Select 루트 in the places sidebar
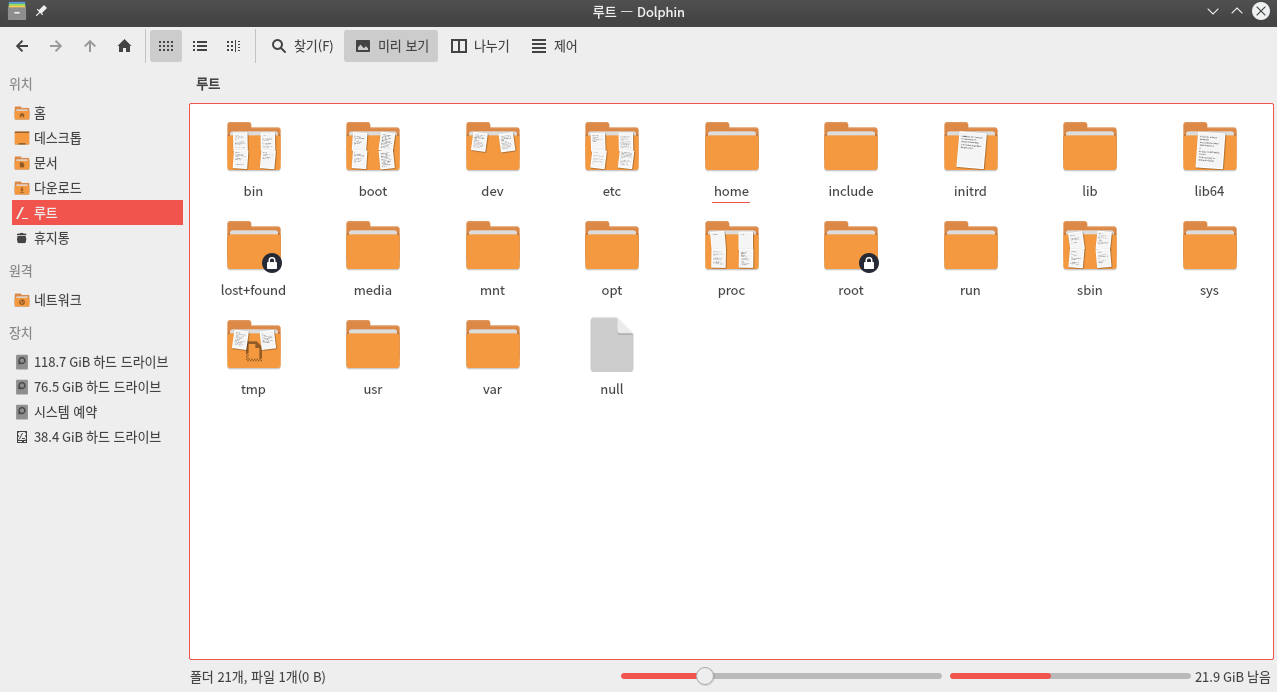 pos(97,213)
